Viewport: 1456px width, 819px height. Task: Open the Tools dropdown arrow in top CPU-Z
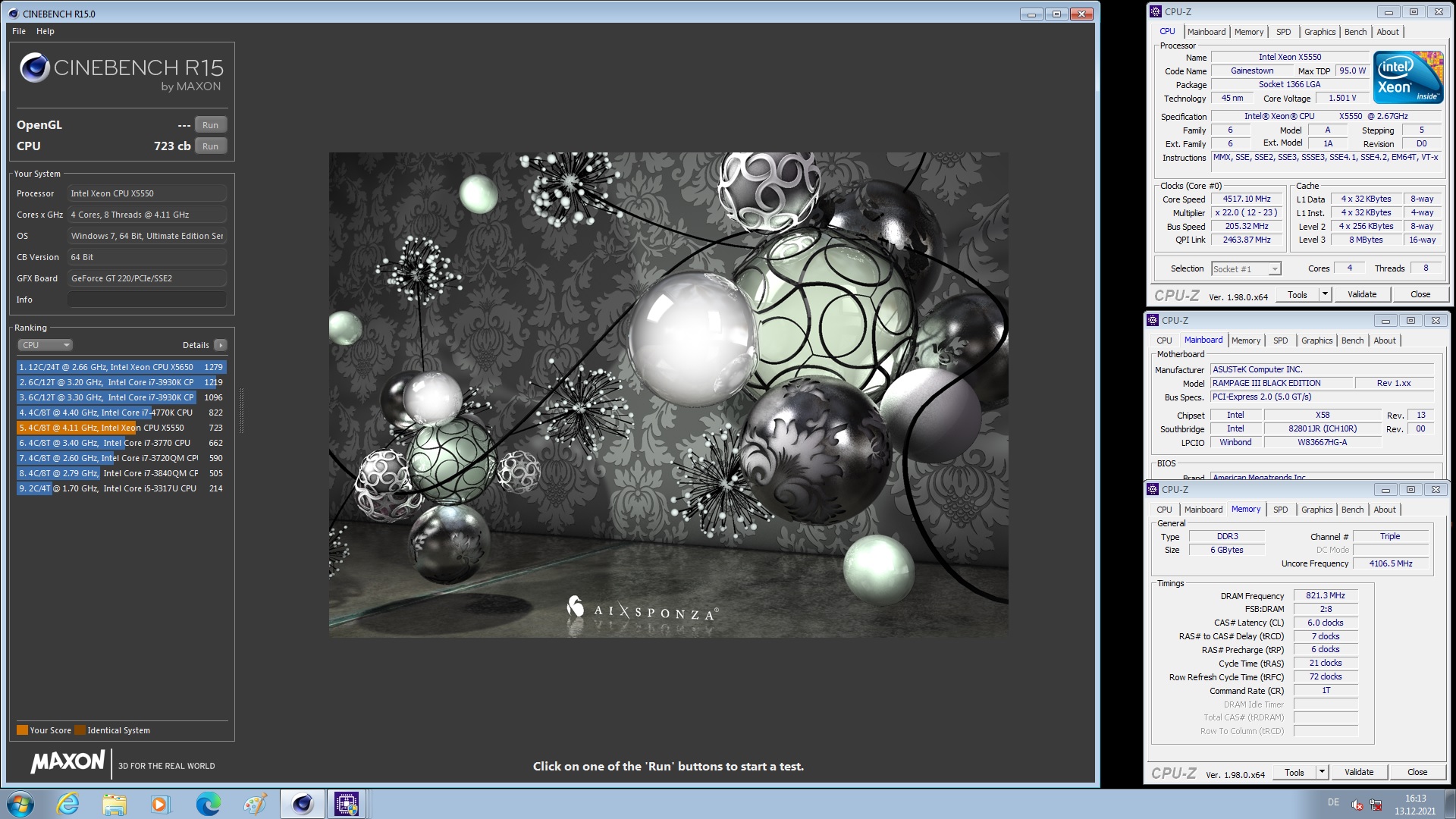1325,294
